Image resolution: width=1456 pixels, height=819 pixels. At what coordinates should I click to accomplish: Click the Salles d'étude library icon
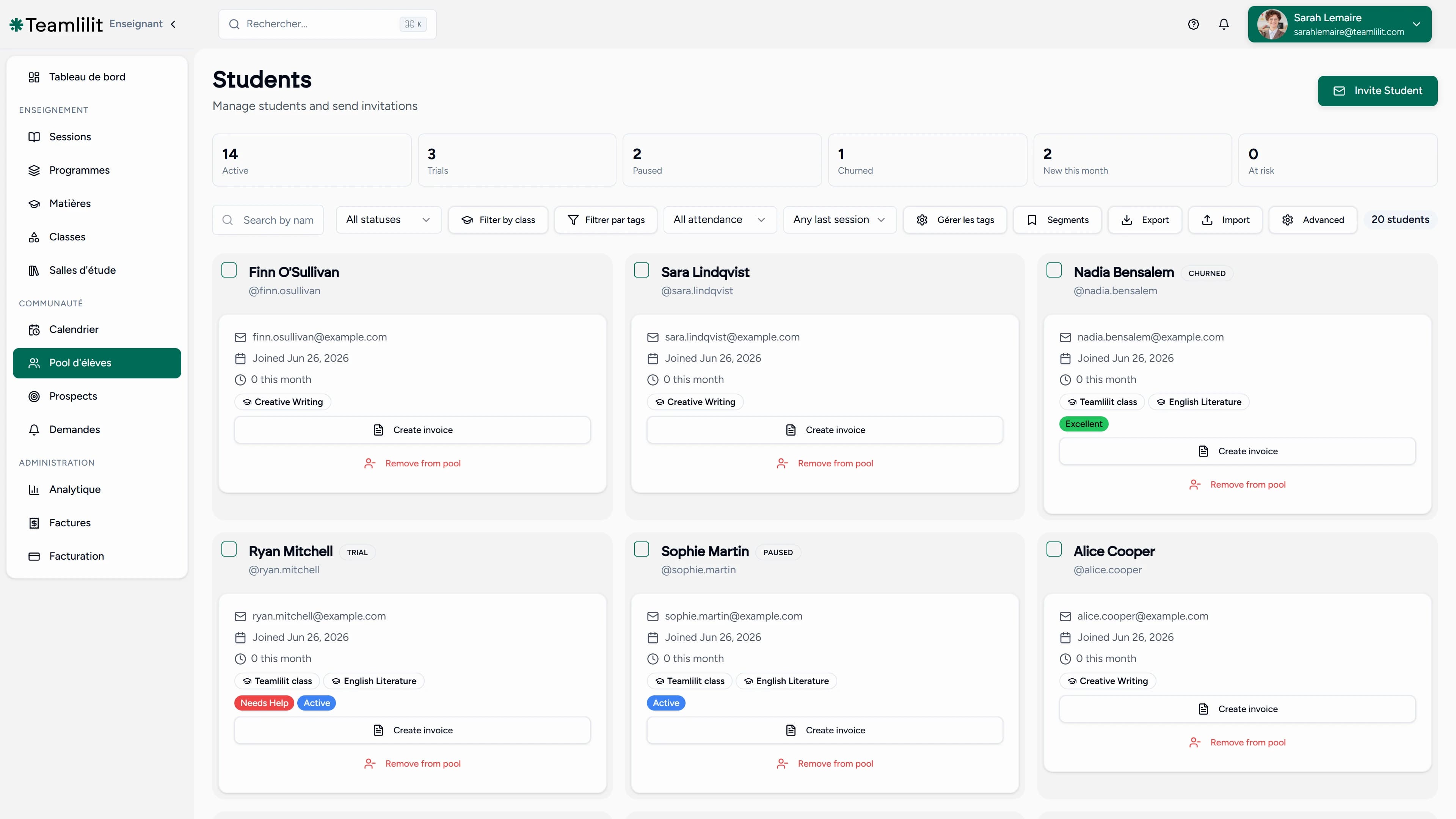coord(34,270)
